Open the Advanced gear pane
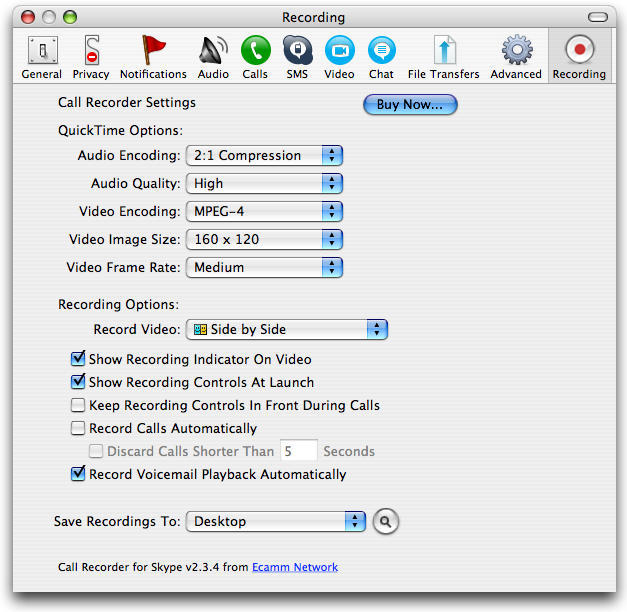 516,57
